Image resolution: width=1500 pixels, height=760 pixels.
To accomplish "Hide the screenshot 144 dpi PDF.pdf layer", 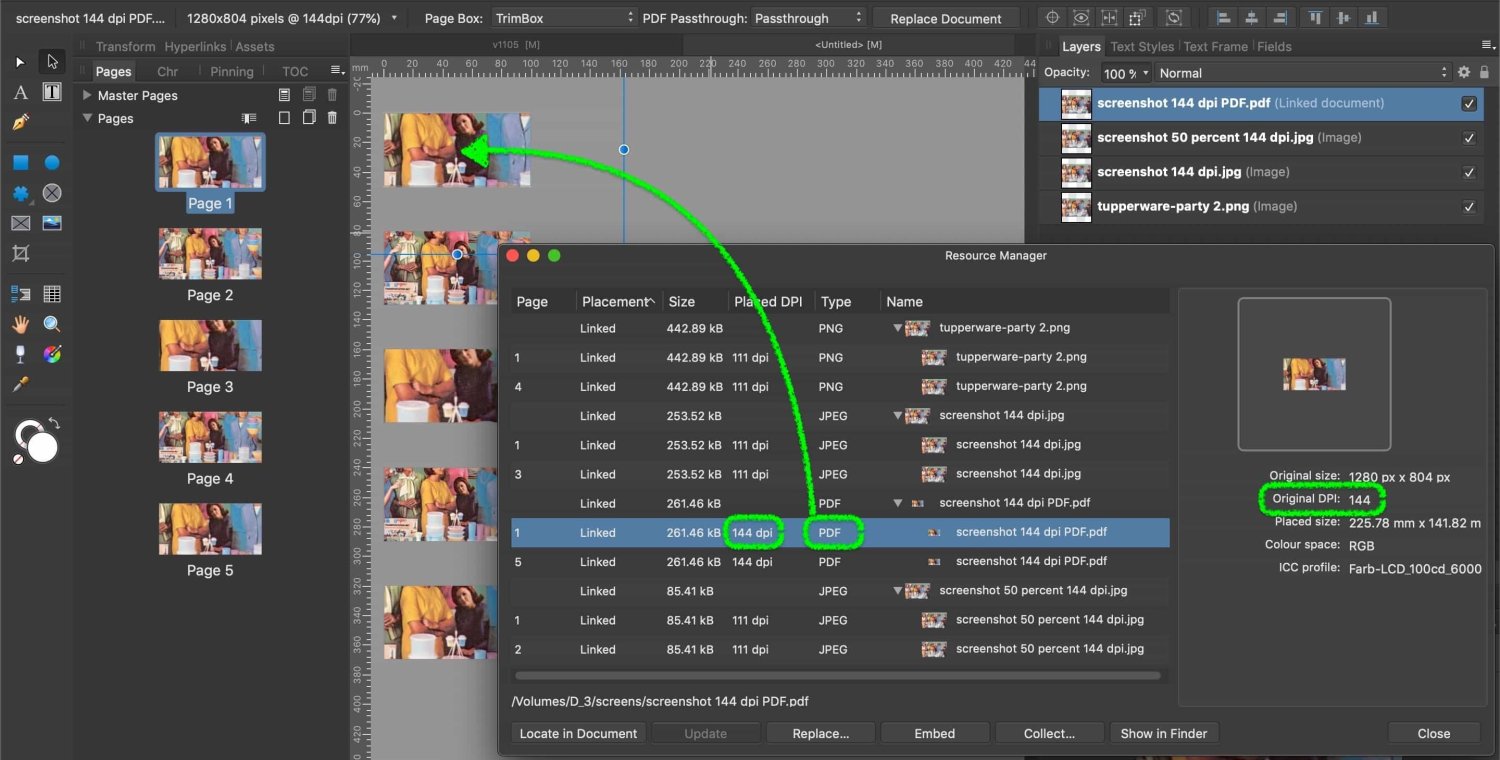I will coord(1468,103).
